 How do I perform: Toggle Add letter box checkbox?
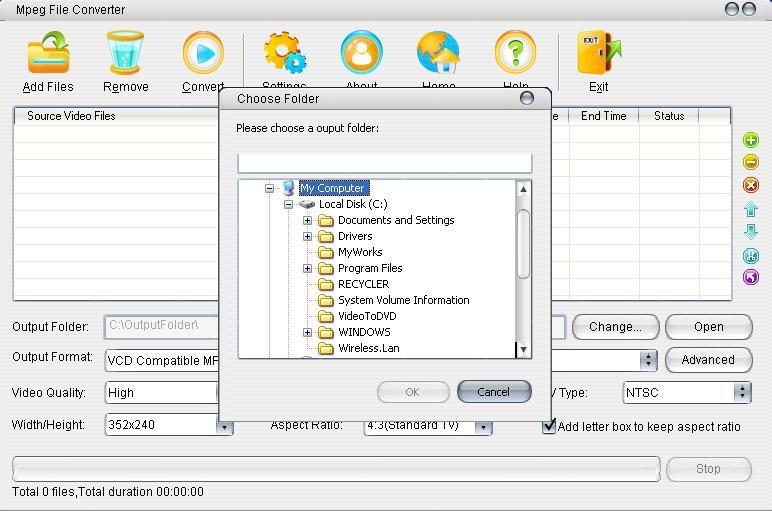coord(548,426)
